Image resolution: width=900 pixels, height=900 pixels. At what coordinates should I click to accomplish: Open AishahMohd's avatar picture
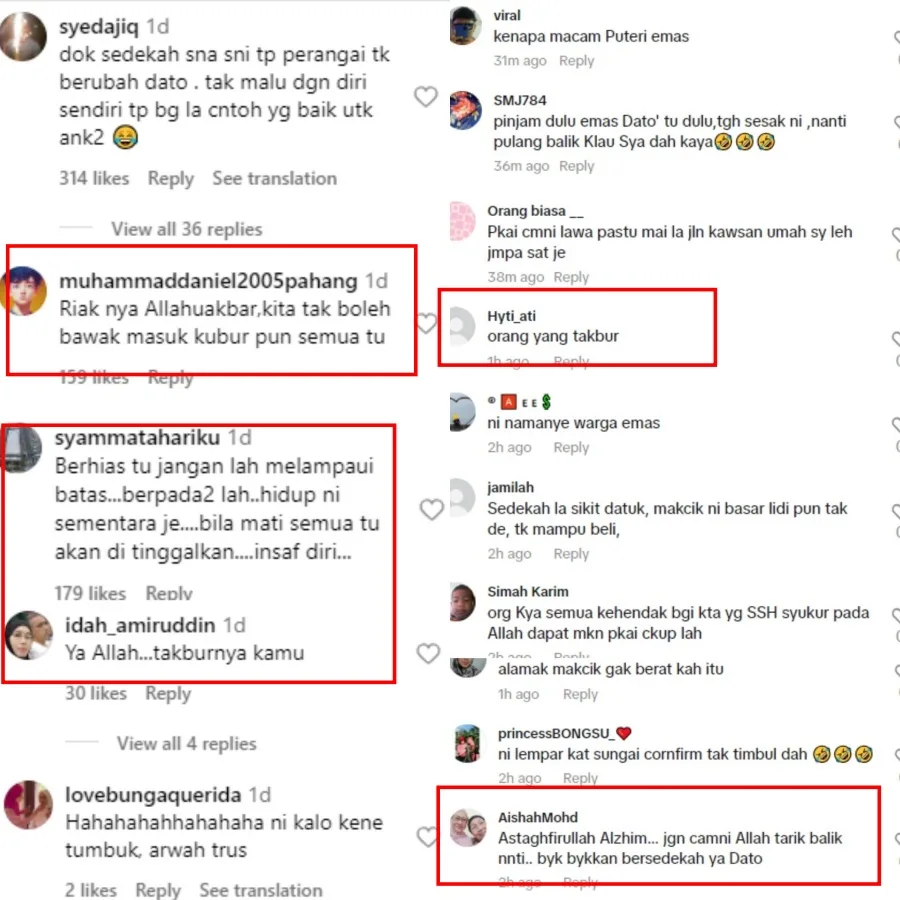coord(468,828)
